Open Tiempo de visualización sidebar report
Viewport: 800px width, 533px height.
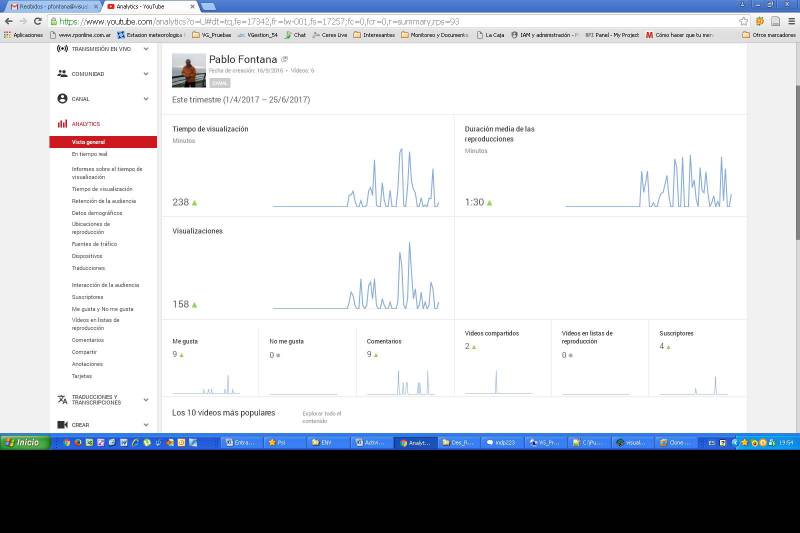(102, 189)
